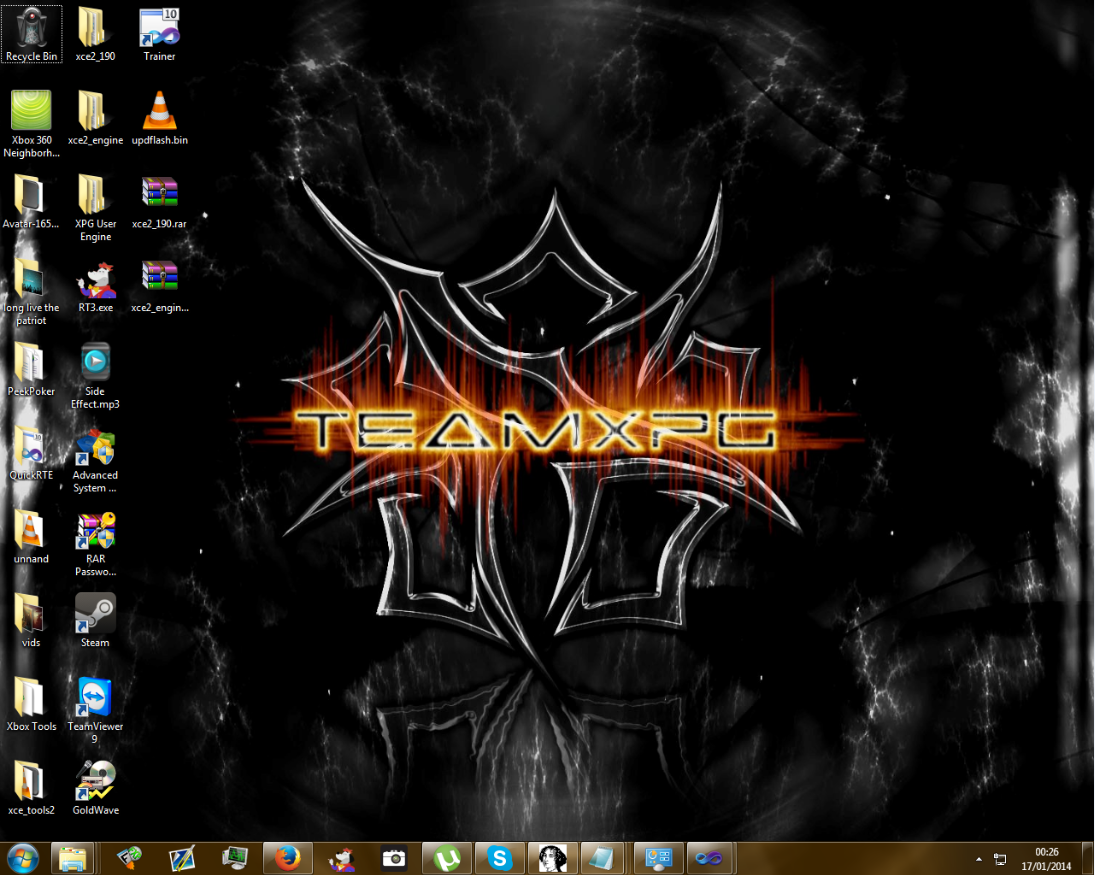
Task: Open the Side Effect.mp3 file icon
Action: (95, 362)
